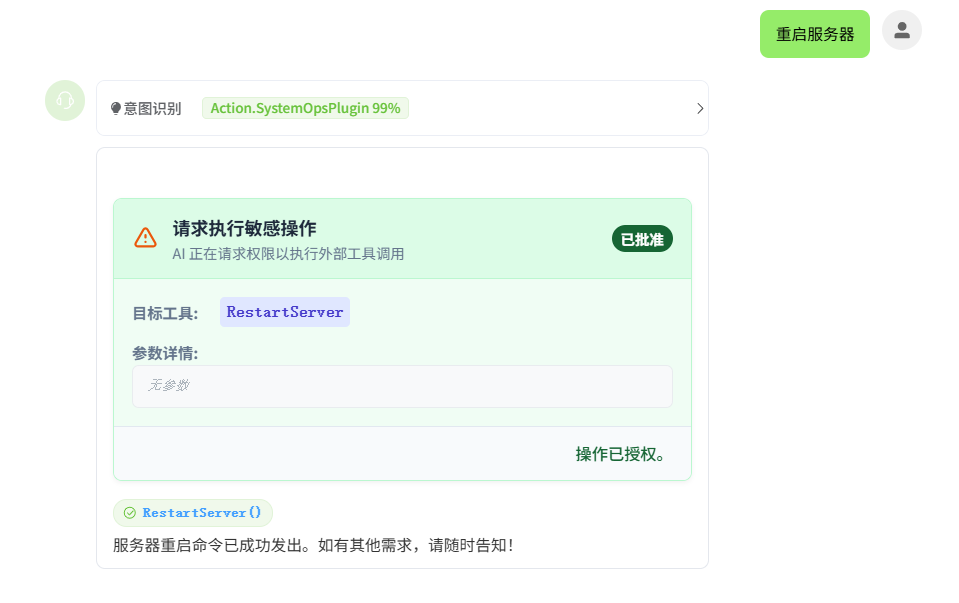Click the 目标工具: field label

pos(165,313)
